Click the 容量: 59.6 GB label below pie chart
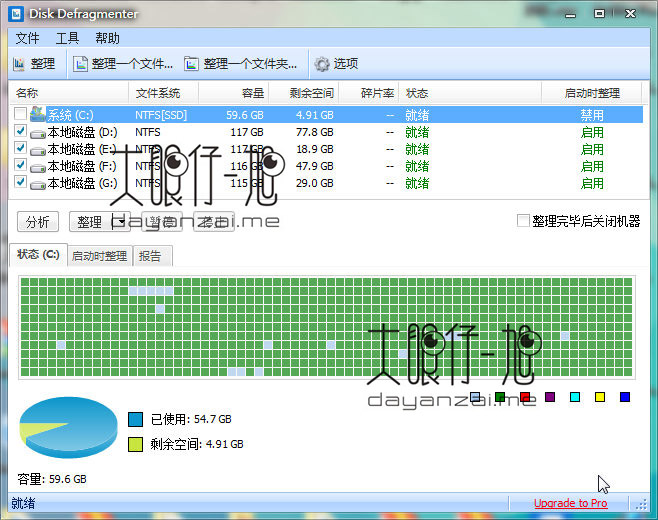The width and height of the screenshot is (658, 520). click(52, 479)
